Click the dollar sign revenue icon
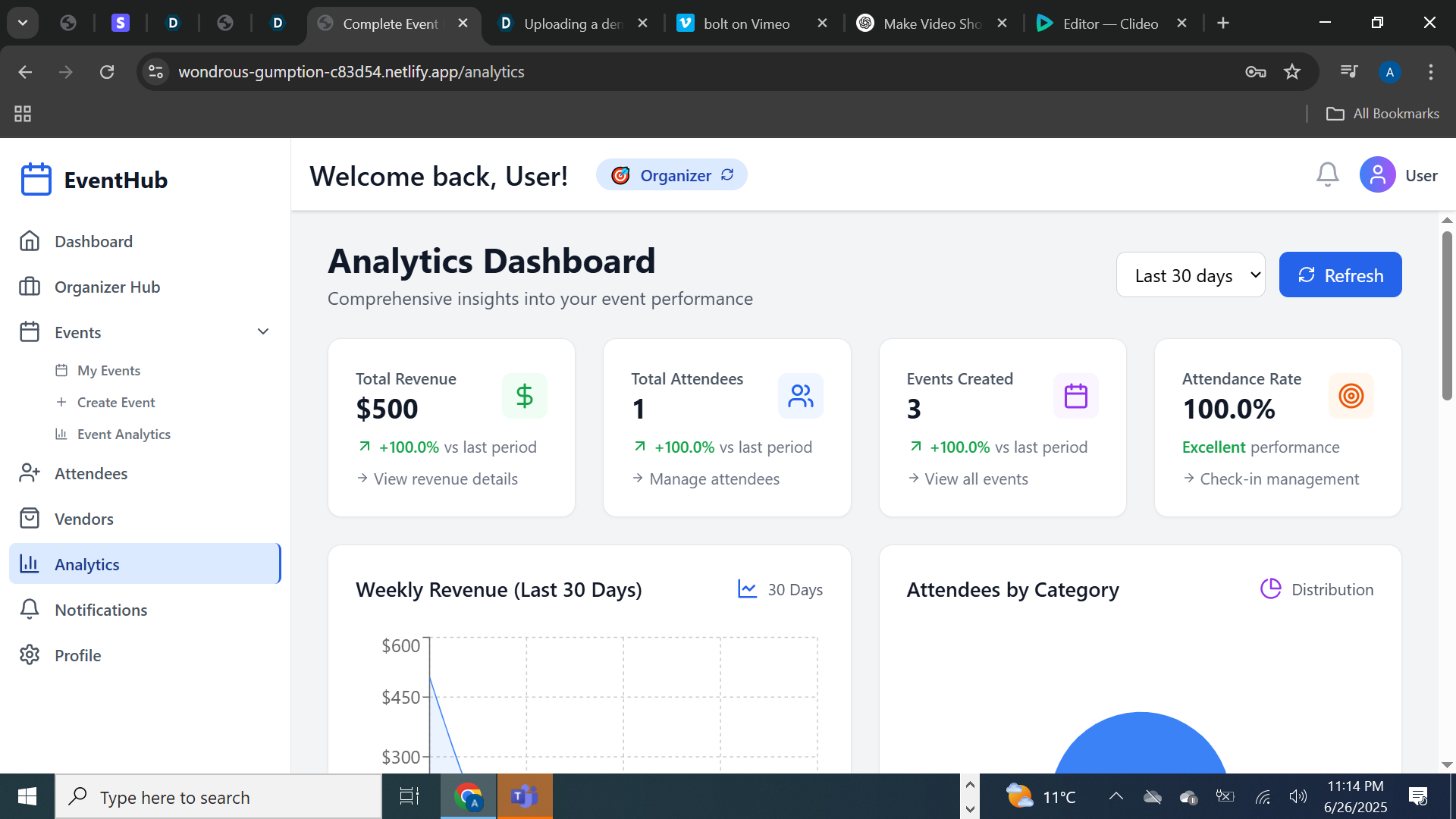 524,396
